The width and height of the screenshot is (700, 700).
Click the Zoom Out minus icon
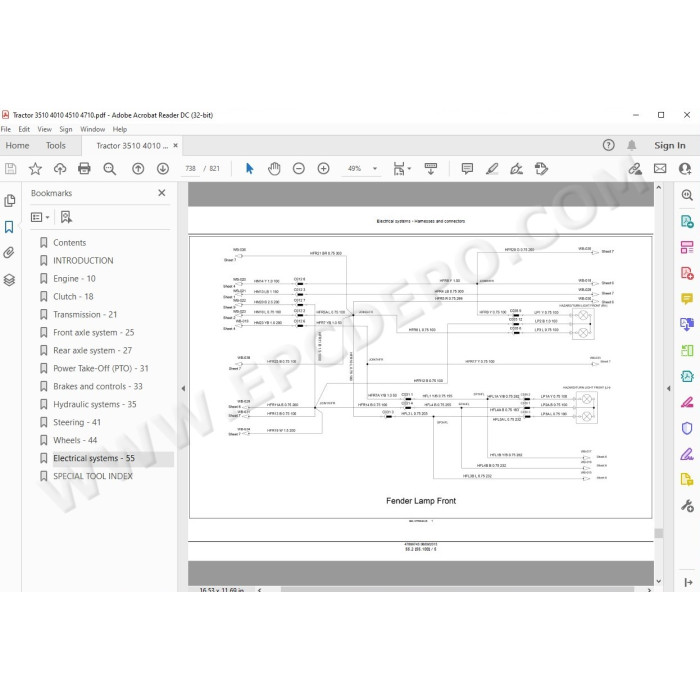[x=299, y=168]
